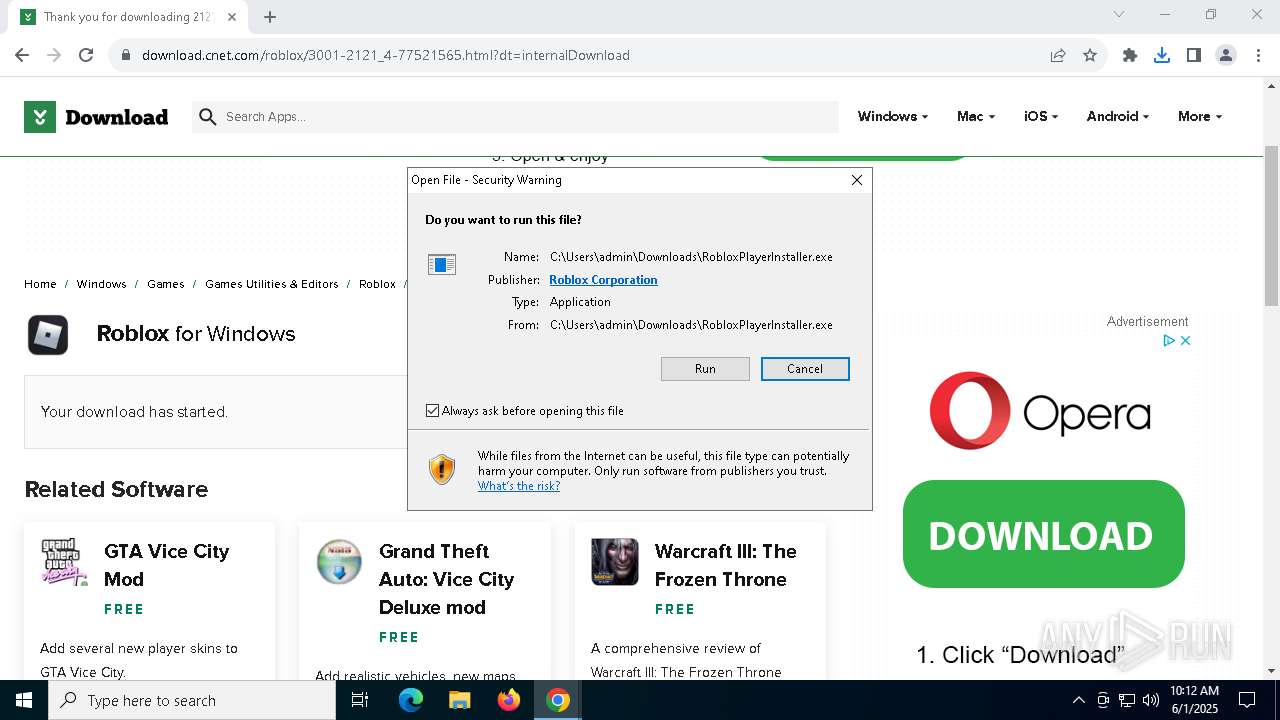
Task: Click the Roblox app icon
Action: point(48,334)
